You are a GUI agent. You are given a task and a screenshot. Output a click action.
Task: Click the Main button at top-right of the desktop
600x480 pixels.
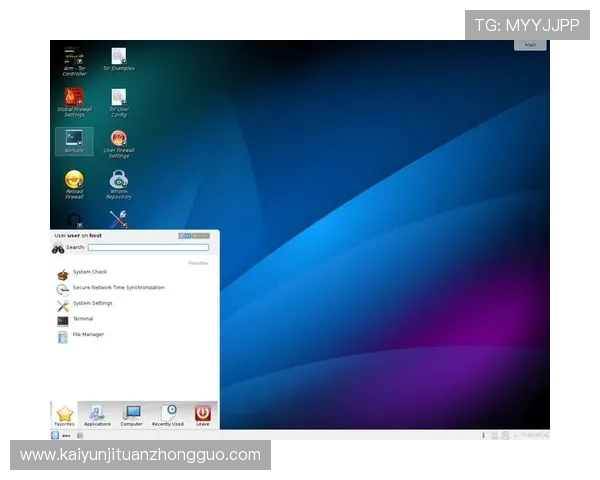pos(530,45)
